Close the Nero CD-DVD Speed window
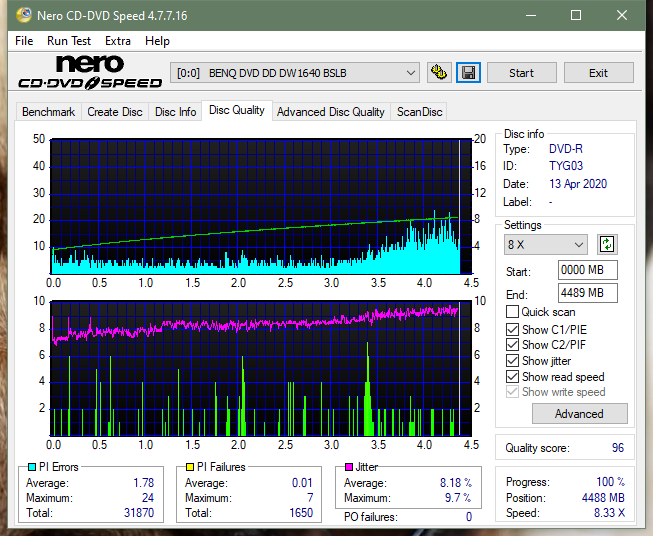The width and height of the screenshot is (653, 536). click(x=622, y=15)
